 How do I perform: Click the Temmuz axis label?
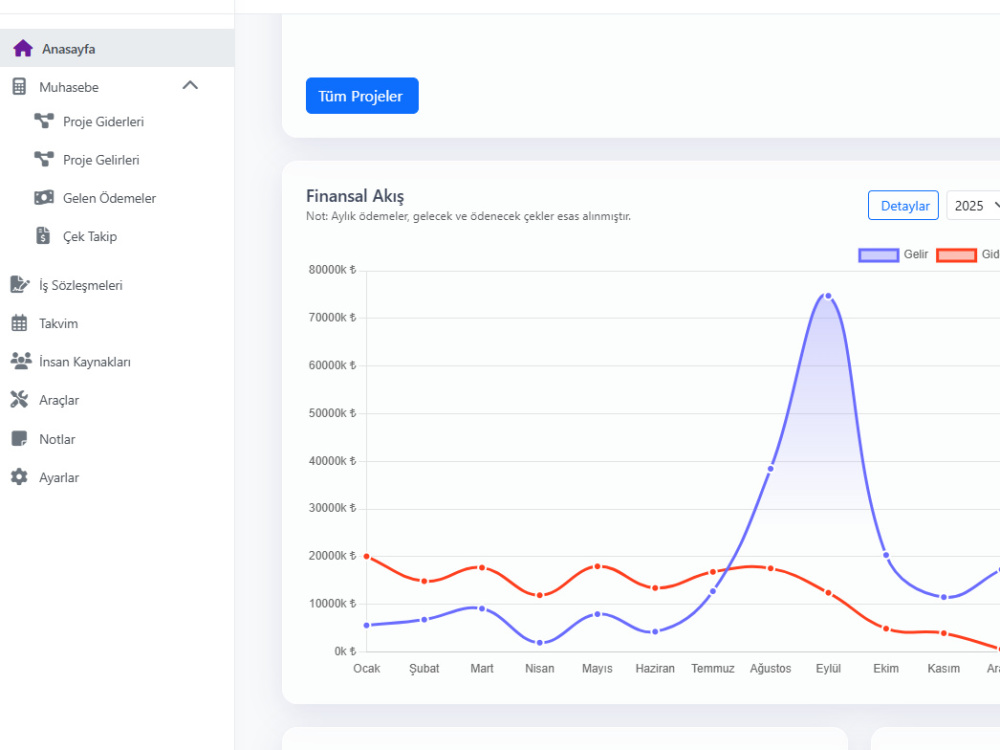(x=712, y=668)
